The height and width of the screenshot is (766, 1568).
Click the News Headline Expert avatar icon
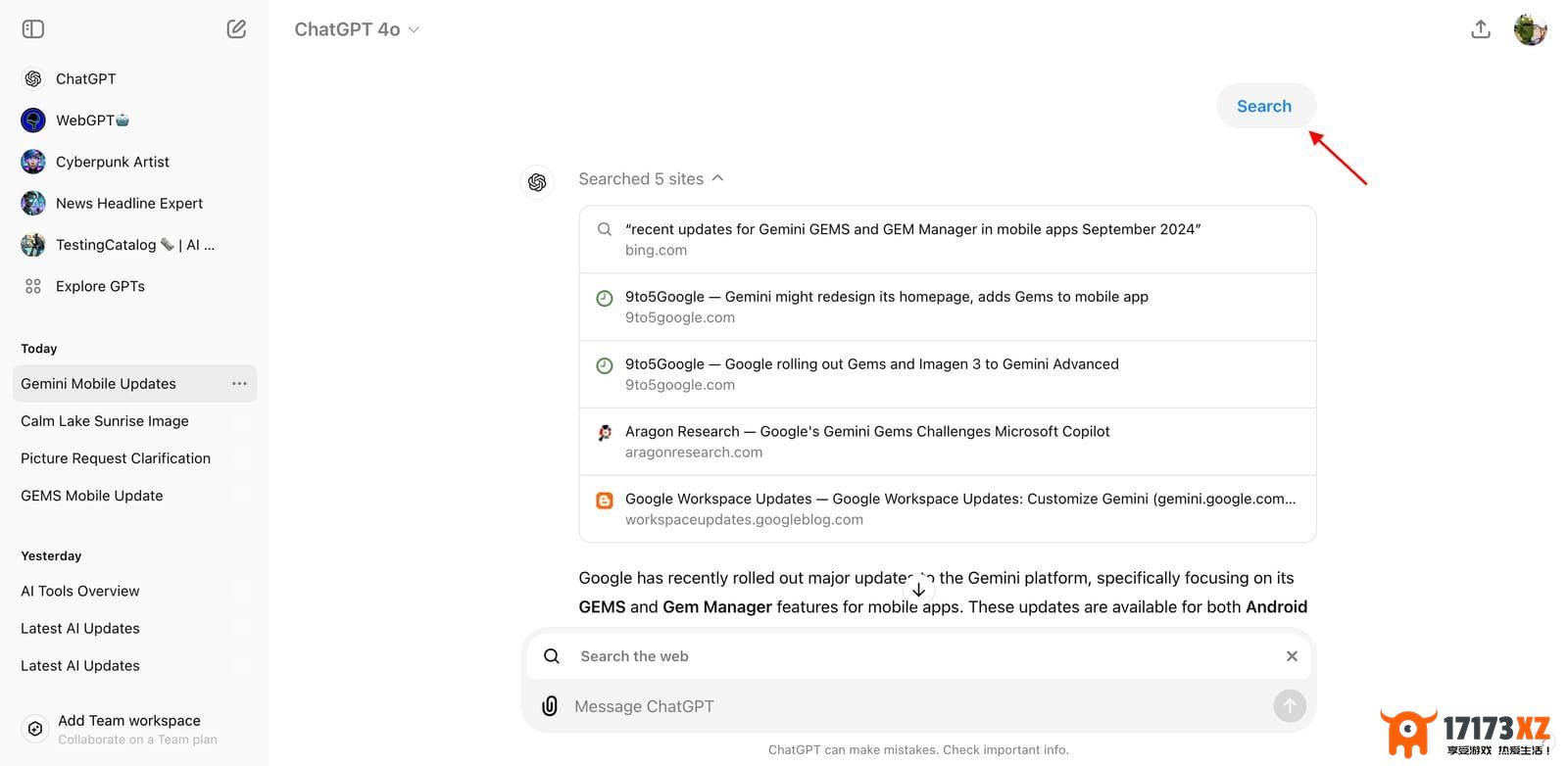coord(33,203)
